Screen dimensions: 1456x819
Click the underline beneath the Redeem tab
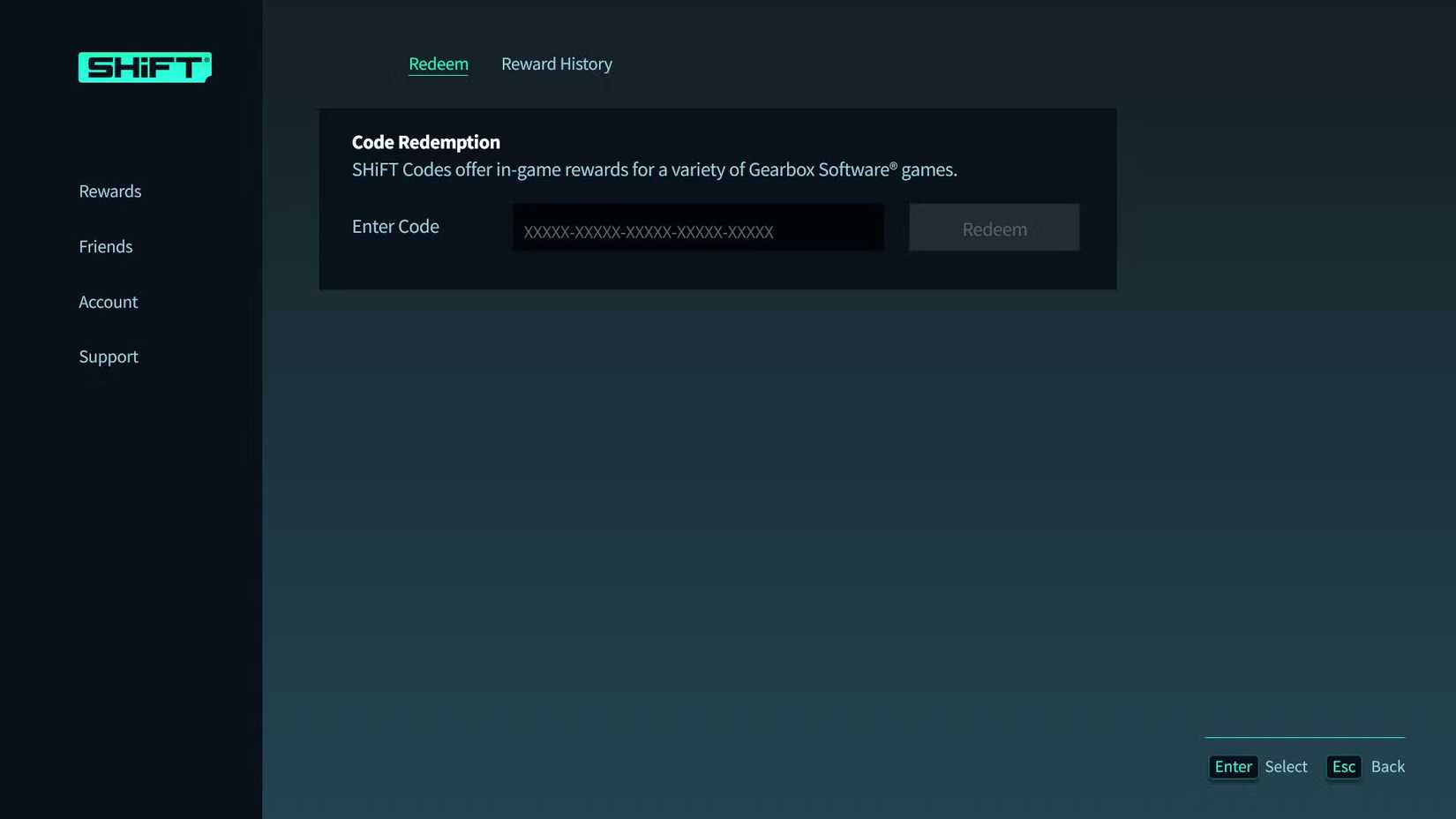point(438,77)
